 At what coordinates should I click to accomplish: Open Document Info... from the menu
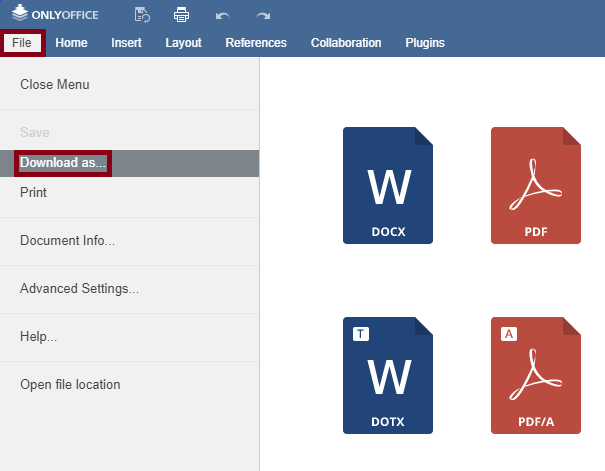coord(67,241)
